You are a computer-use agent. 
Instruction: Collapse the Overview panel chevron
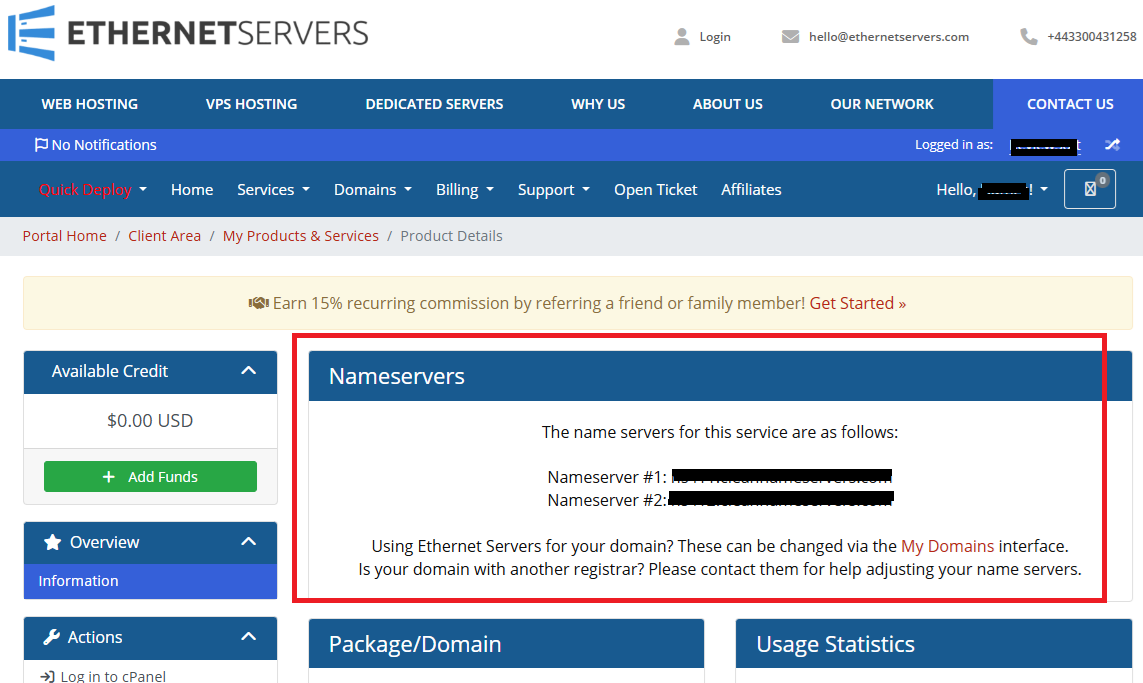pyautogui.click(x=249, y=542)
